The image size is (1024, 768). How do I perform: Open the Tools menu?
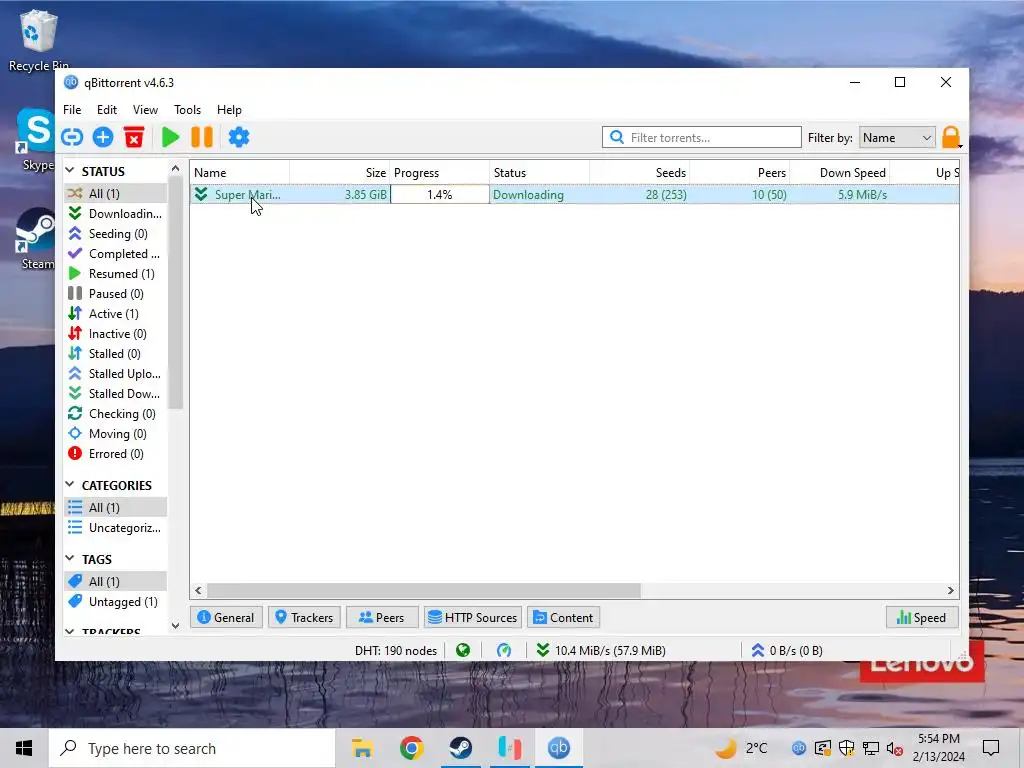[x=187, y=110]
